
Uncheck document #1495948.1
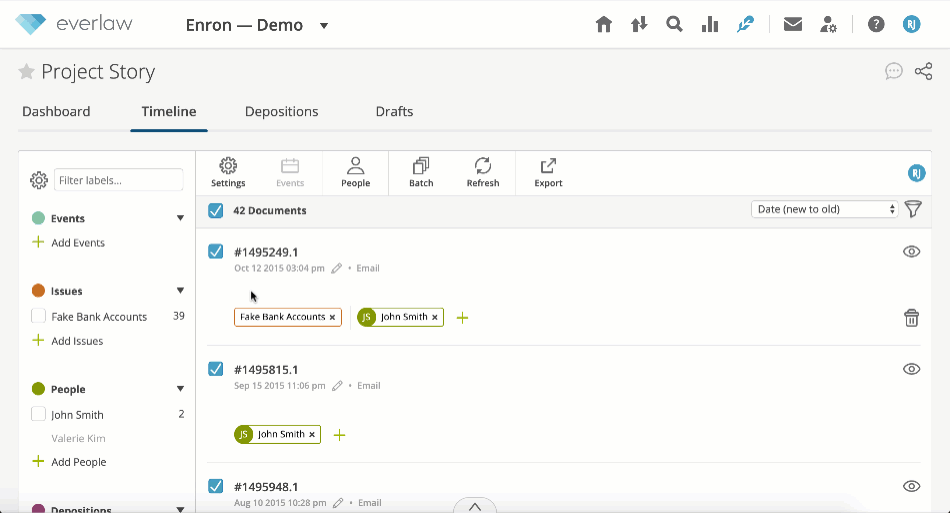(215, 486)
